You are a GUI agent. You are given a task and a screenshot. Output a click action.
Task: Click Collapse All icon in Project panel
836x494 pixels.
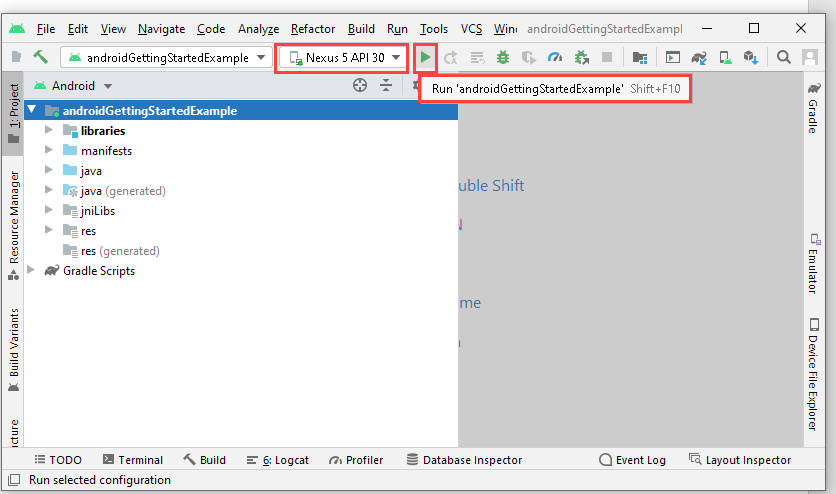386,85
